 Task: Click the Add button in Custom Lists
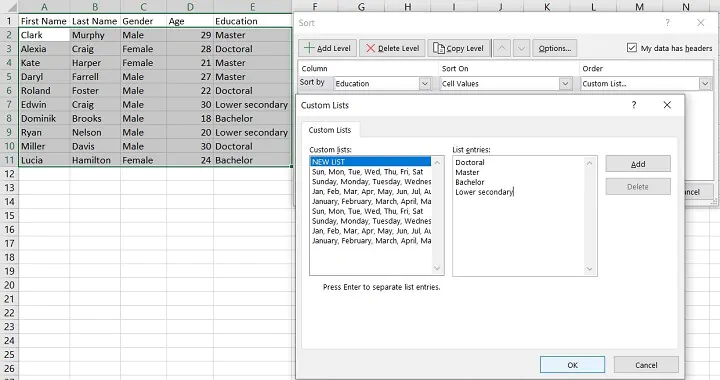coord(638,164)
